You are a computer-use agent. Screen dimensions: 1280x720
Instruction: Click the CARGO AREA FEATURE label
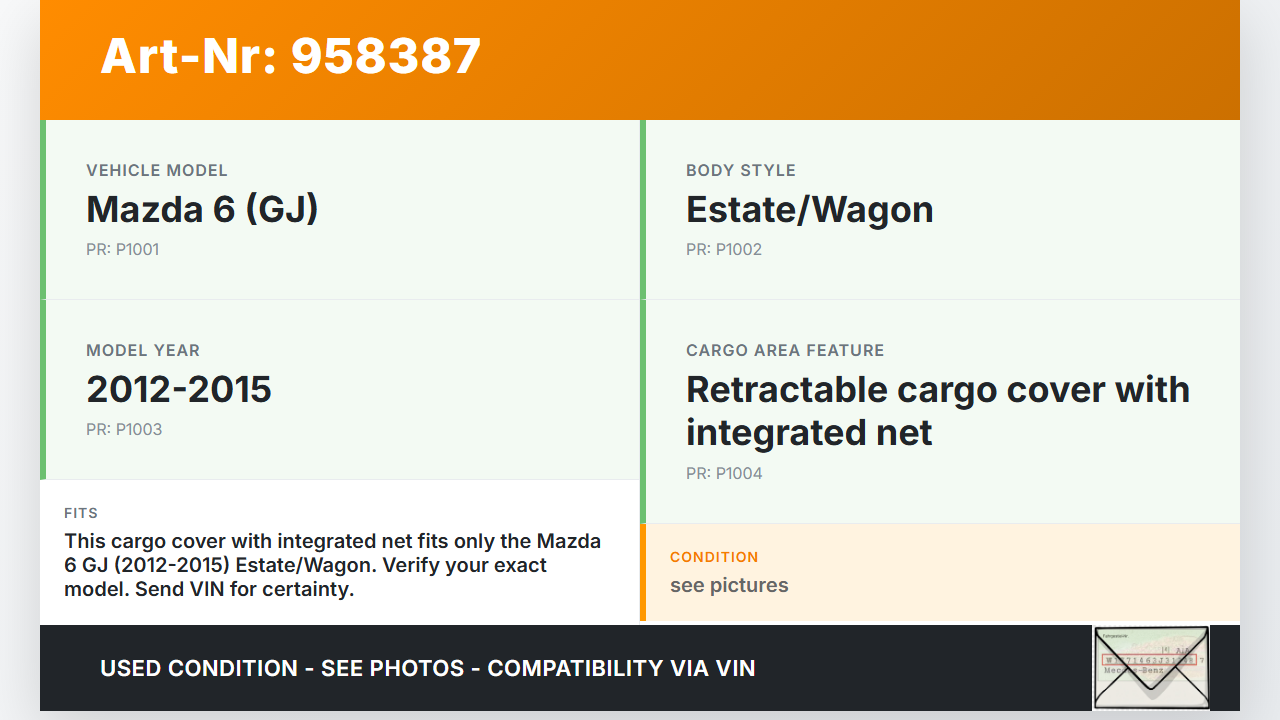(x=785, y=350)
